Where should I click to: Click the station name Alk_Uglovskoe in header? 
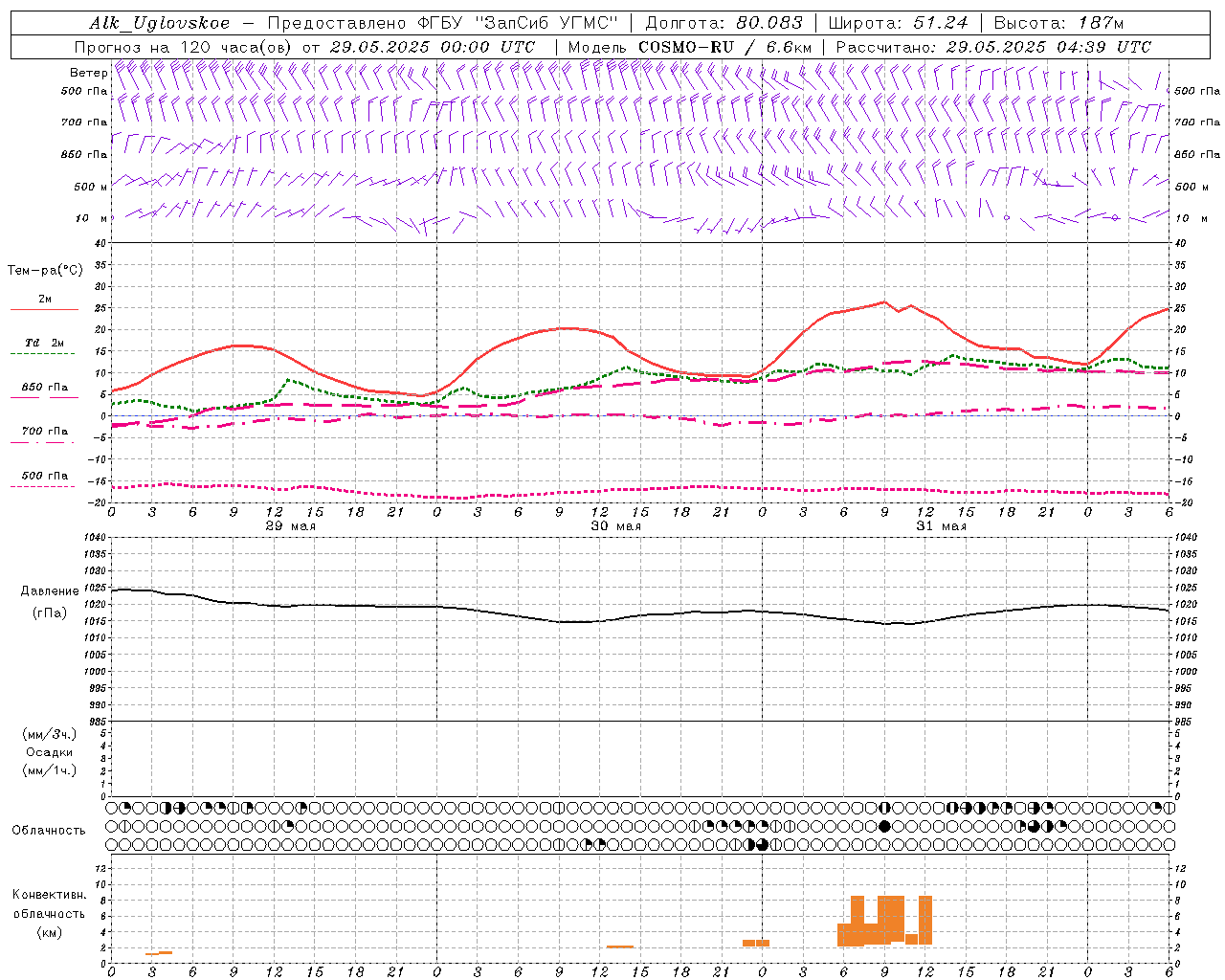[159, 23]
